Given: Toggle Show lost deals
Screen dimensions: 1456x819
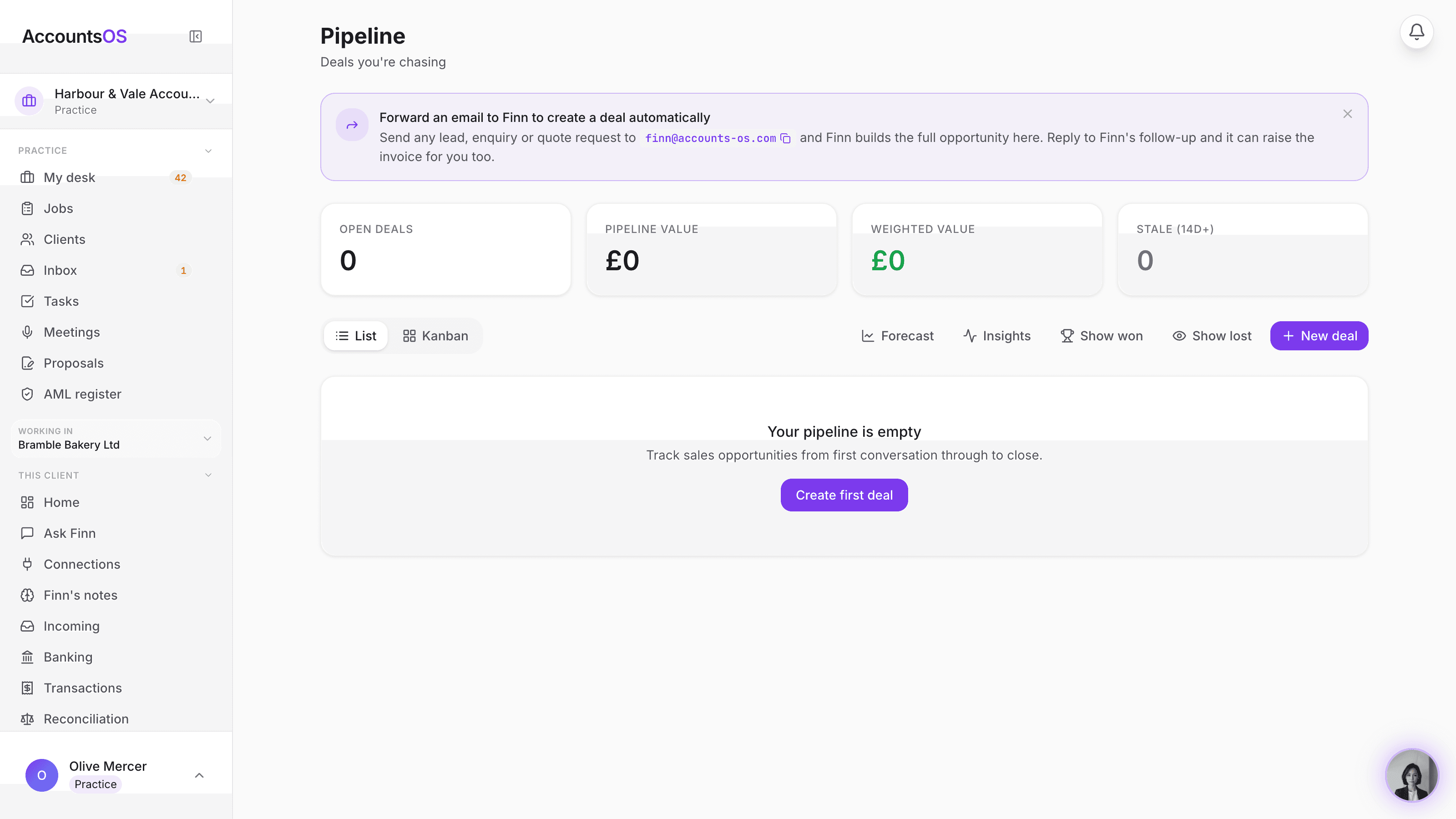Looking at the screenshot, I should tap(1212, 336).
